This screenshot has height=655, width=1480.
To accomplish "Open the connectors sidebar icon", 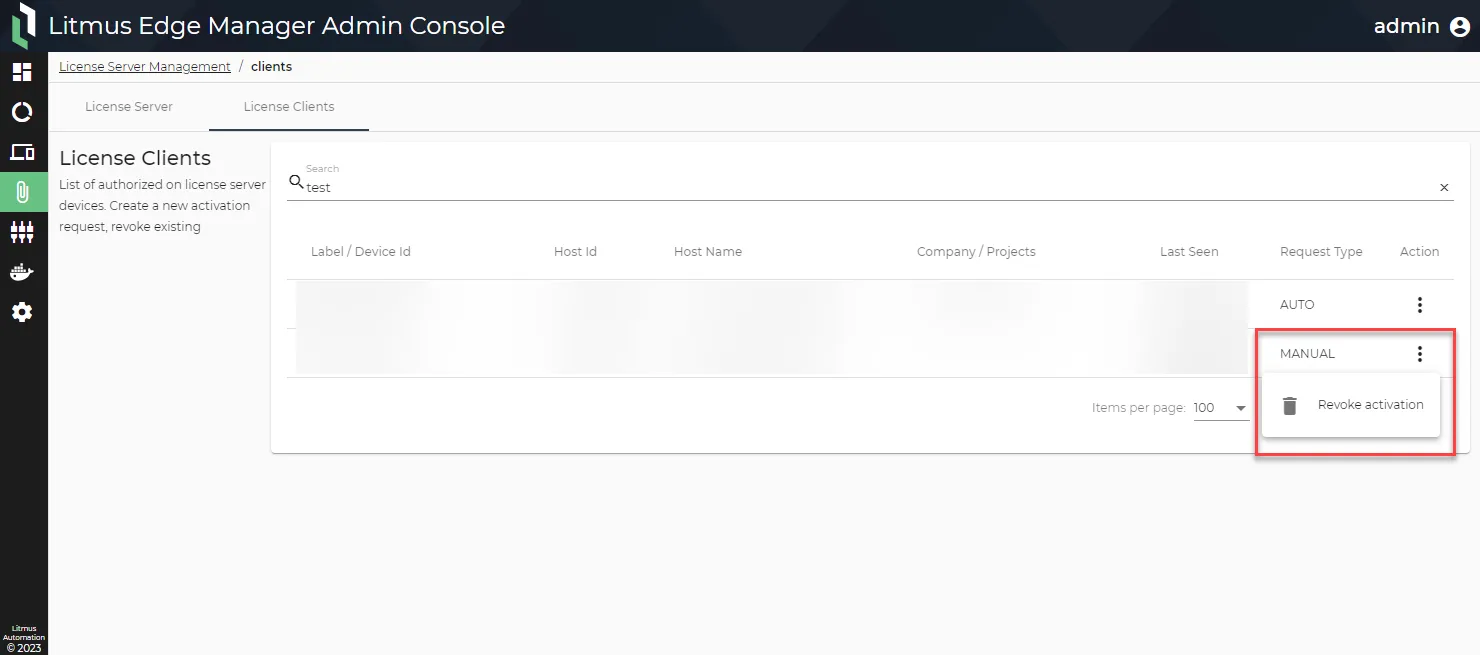I will click(22, 232).
